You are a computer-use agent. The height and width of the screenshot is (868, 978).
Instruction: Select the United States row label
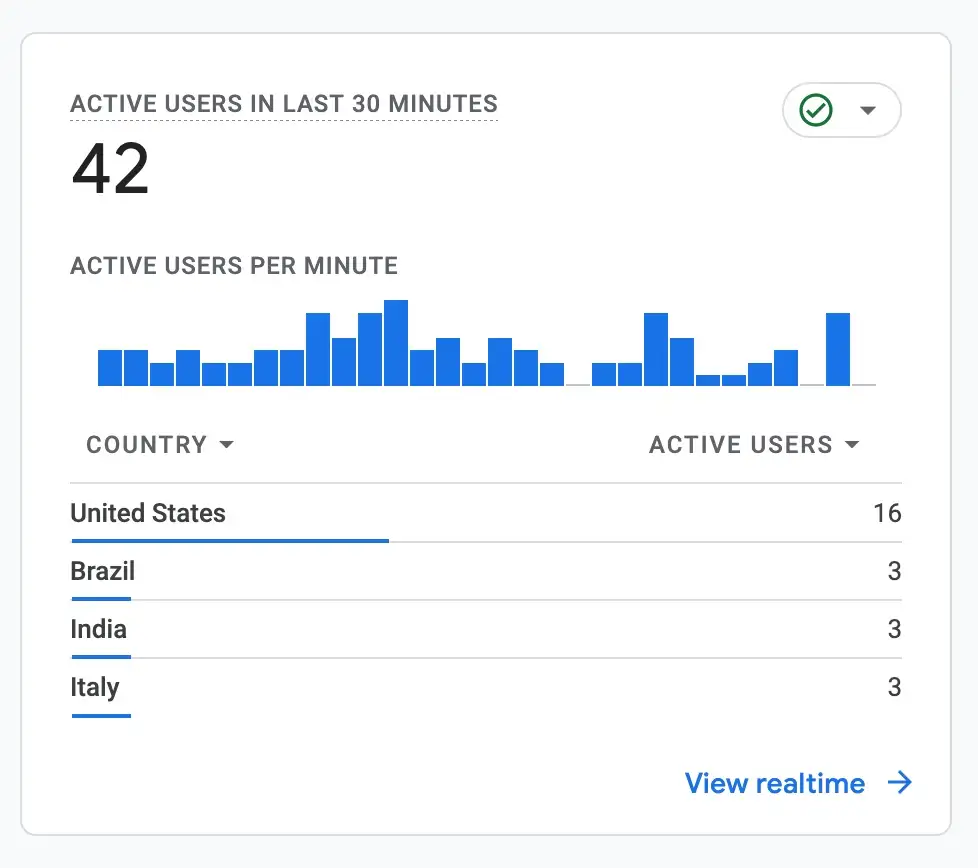pyautogui.click(x=148, y=513)
